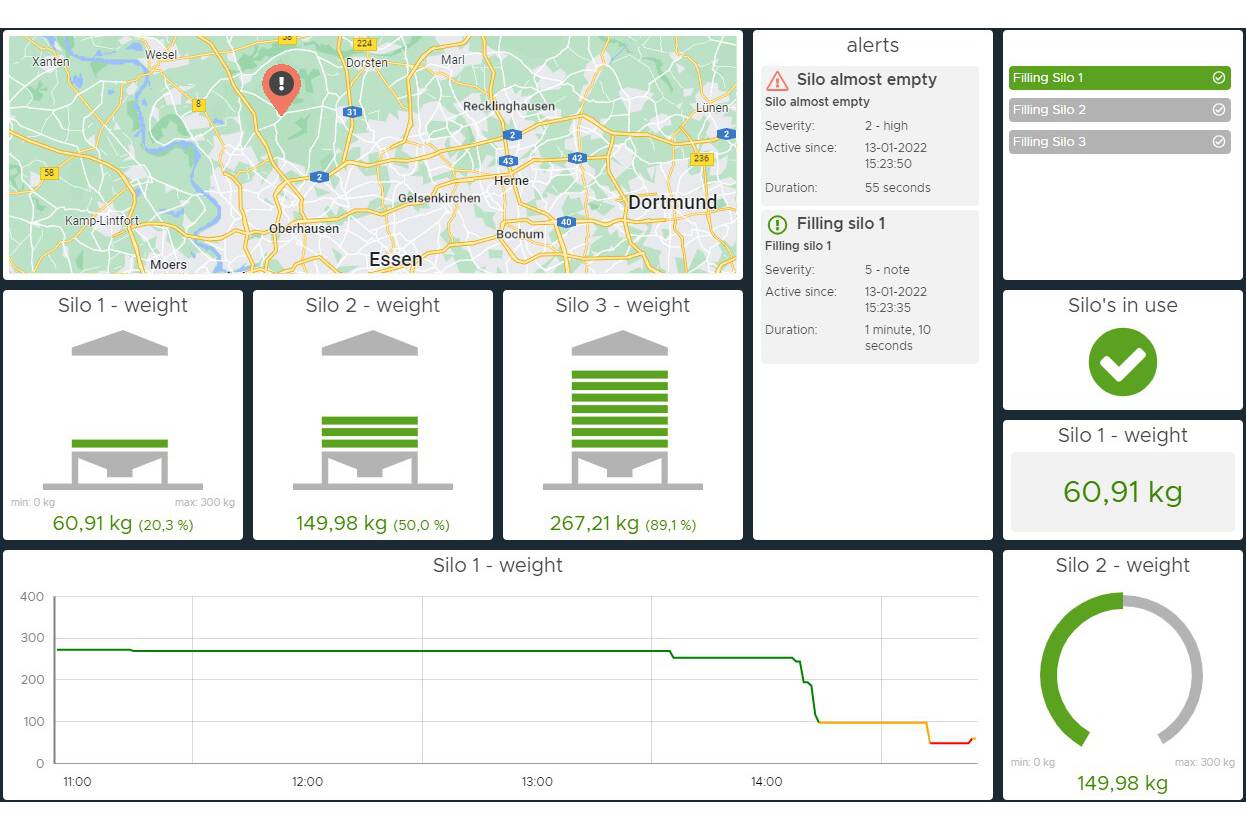The width and height of the screenshot is (1246, 830).
Task: Click the Silo 1 weight silo graphic
Action: [x=122, y=410]
